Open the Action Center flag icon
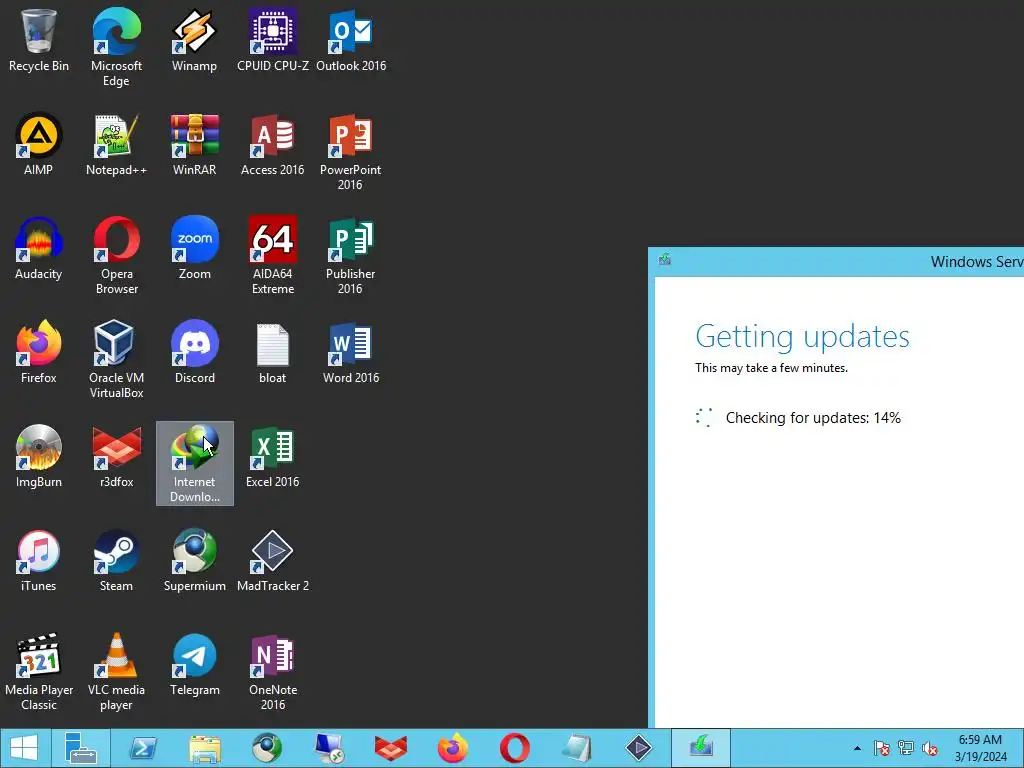 click(881, 748)
